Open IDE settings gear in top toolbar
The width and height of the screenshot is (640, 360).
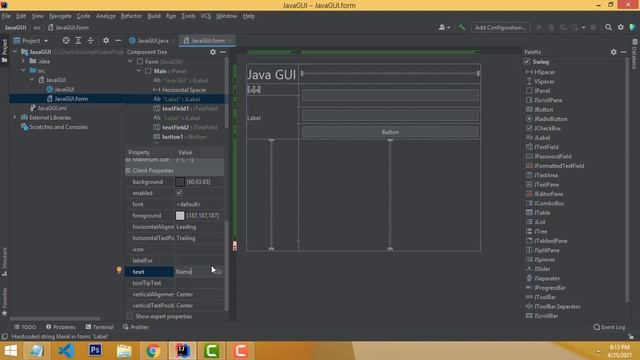pos(620,27)
